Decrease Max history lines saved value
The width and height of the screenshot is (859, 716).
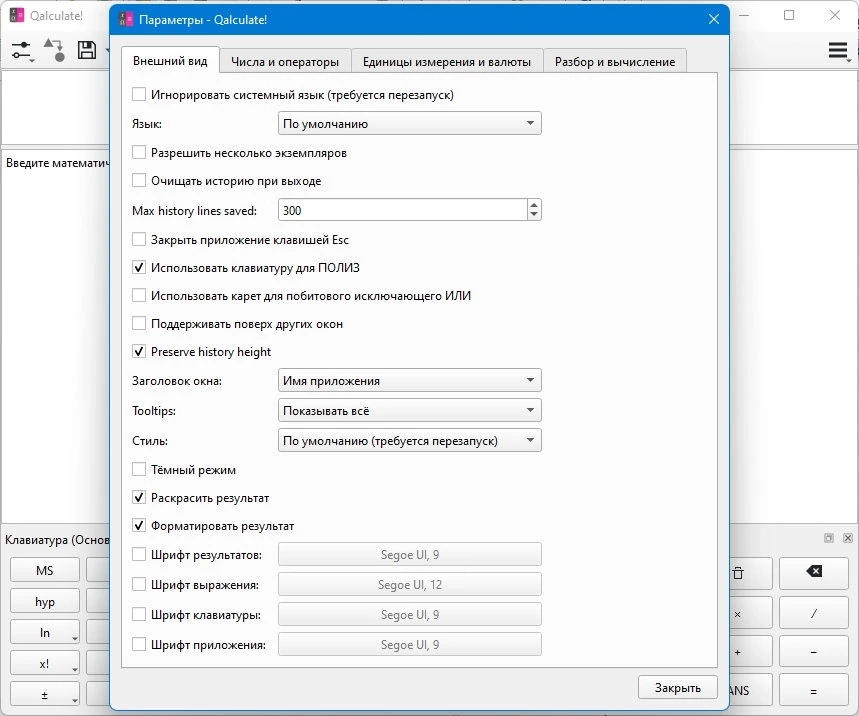534,215
